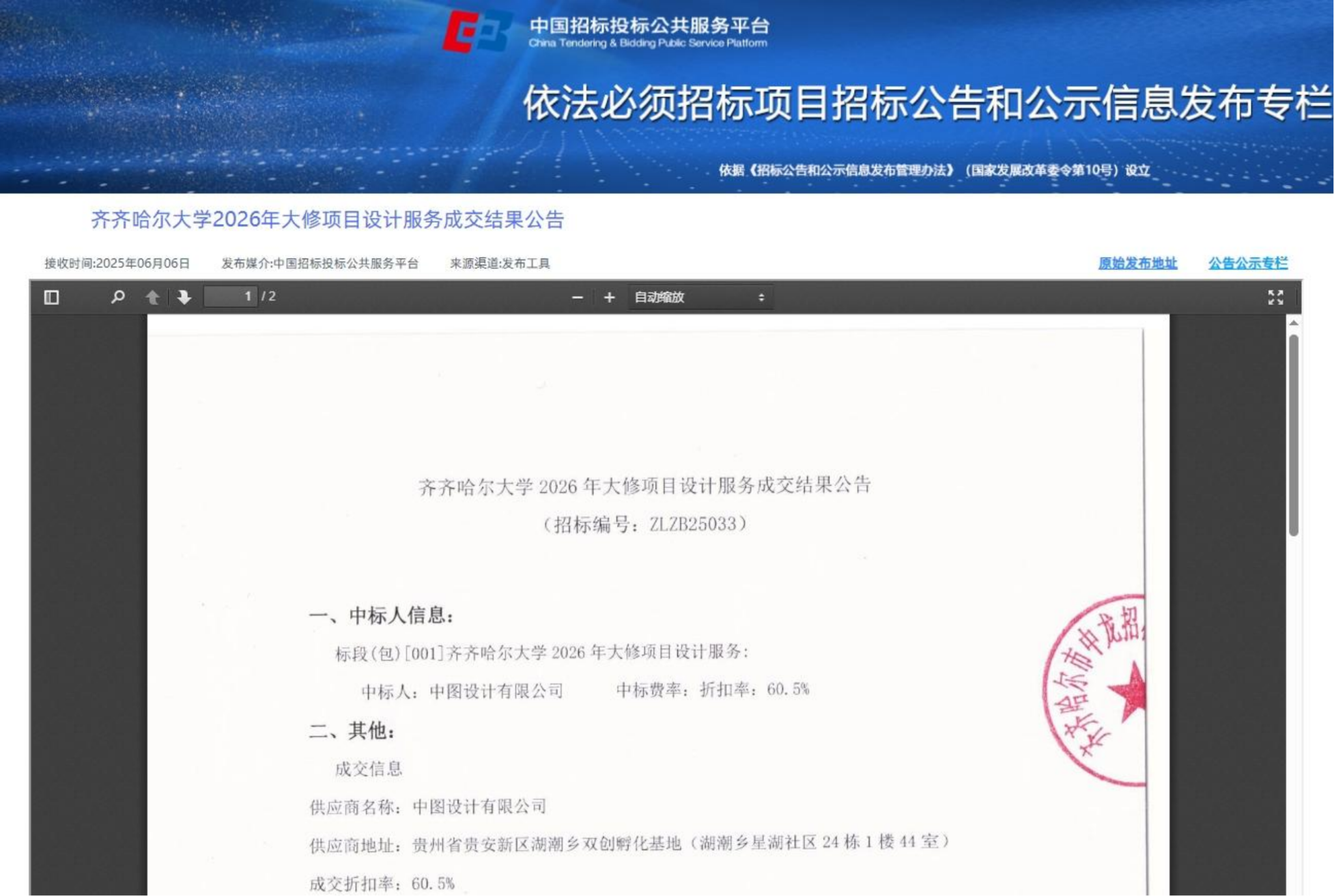Open the find-in-document search tool

pos(118,297)
